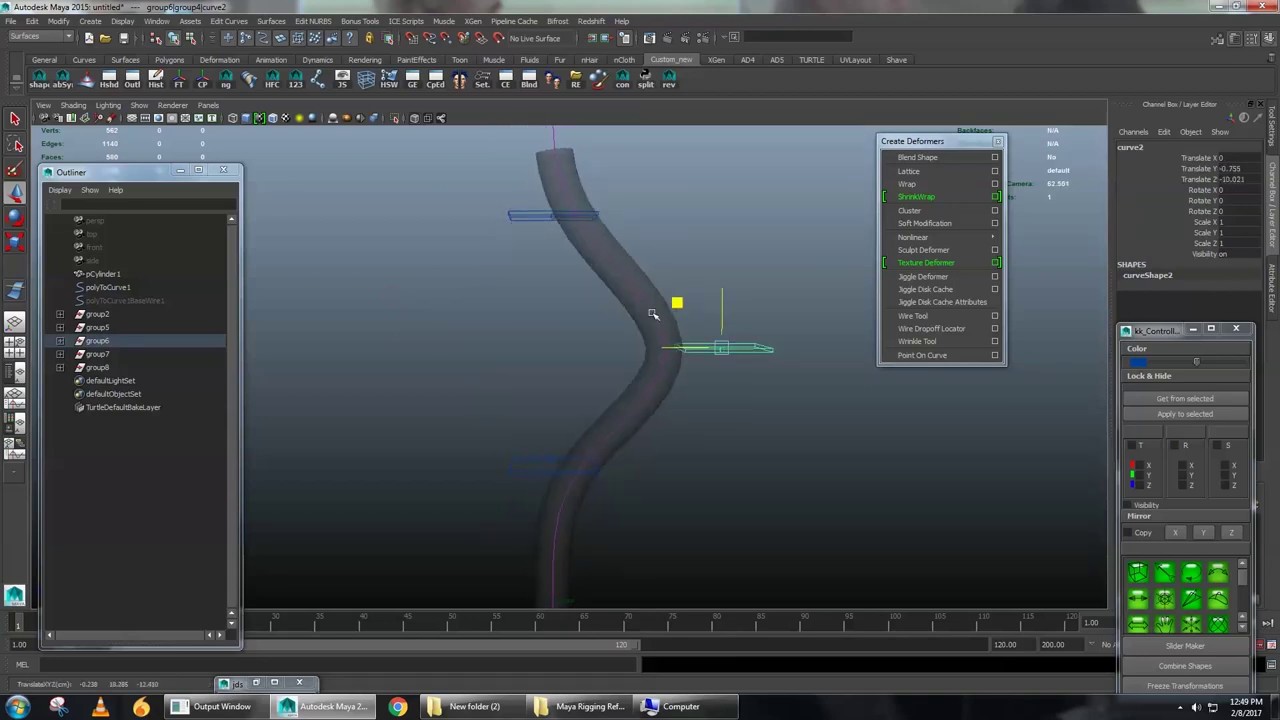Image resolution: width=1280 pixels, height=720 pixels.
Task: Click the HSW shelf icon
Action: coord(389,79)
